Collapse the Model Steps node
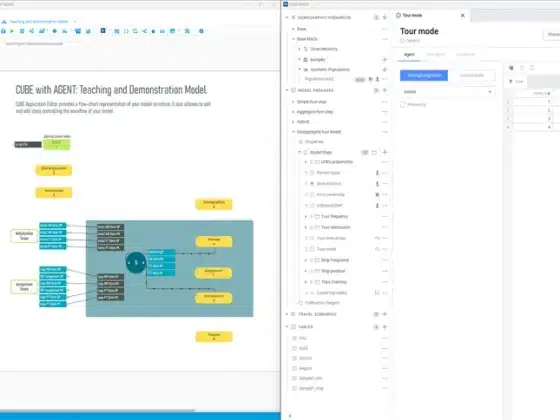This screenshot has height=420, width=560. coord(300,152)
